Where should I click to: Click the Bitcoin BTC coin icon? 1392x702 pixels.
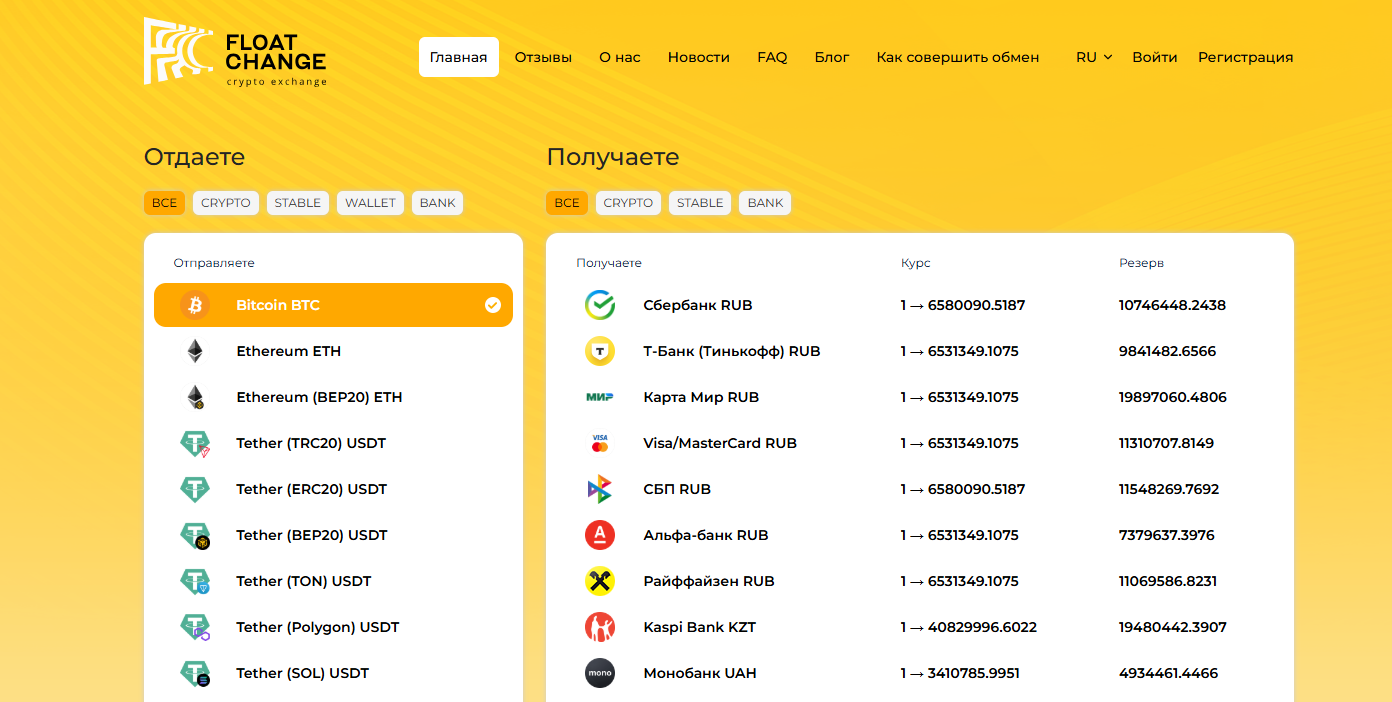click(x=195, y=305)
